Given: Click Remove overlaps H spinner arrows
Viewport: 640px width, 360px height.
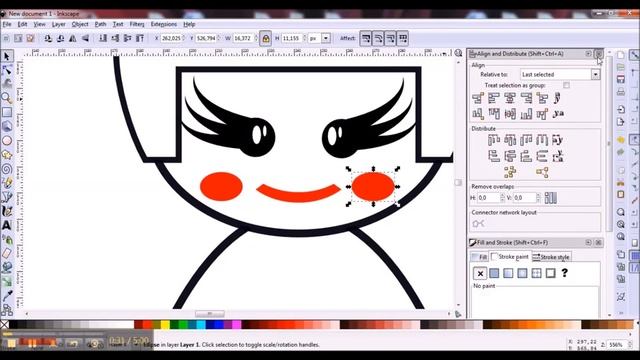Looking at the screenshot, I should click(x=502, y=198).
